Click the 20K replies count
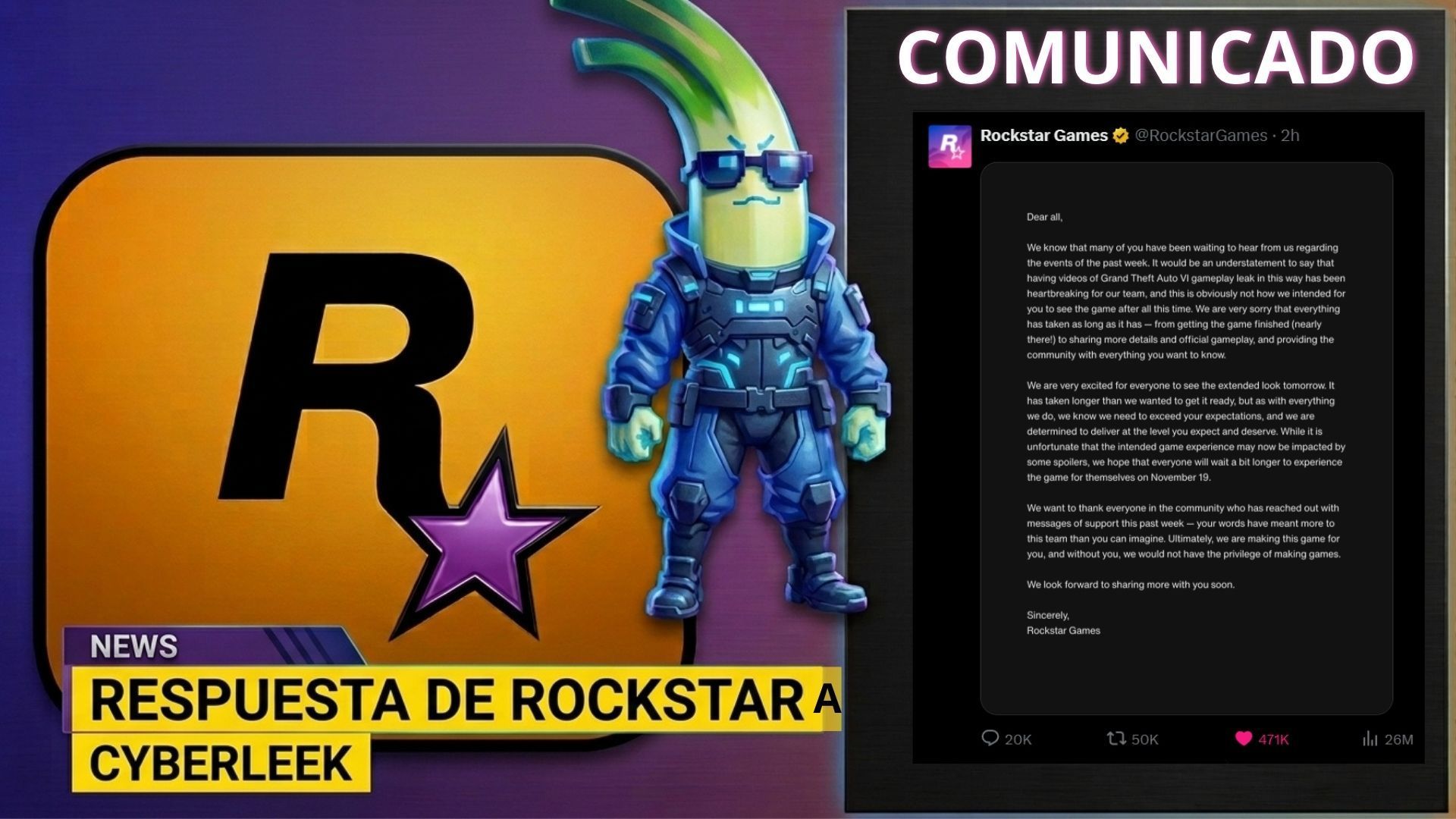The image size is (1456, 819). (x=1018, y=739)
